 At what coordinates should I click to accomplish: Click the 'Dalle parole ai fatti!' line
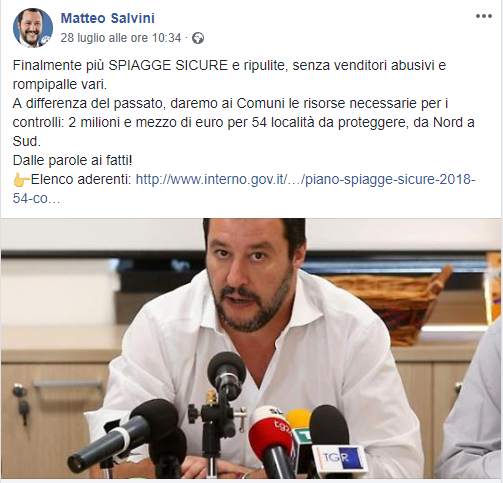coord(72,160)
